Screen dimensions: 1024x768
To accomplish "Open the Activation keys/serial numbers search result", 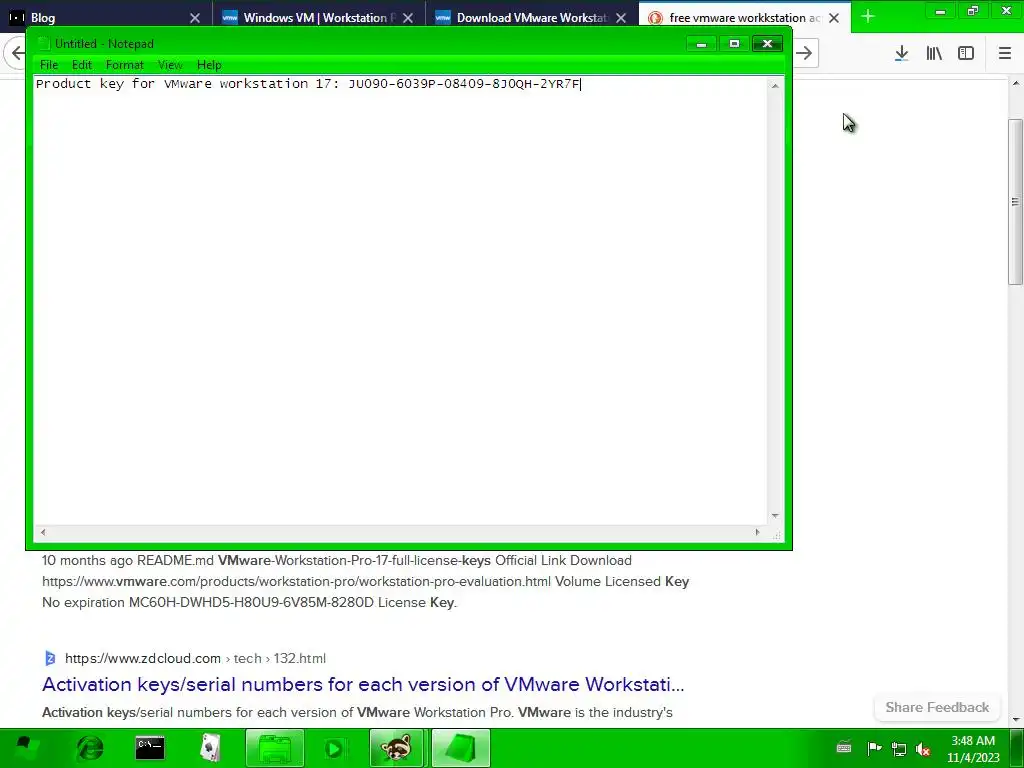I will point(363,684).
